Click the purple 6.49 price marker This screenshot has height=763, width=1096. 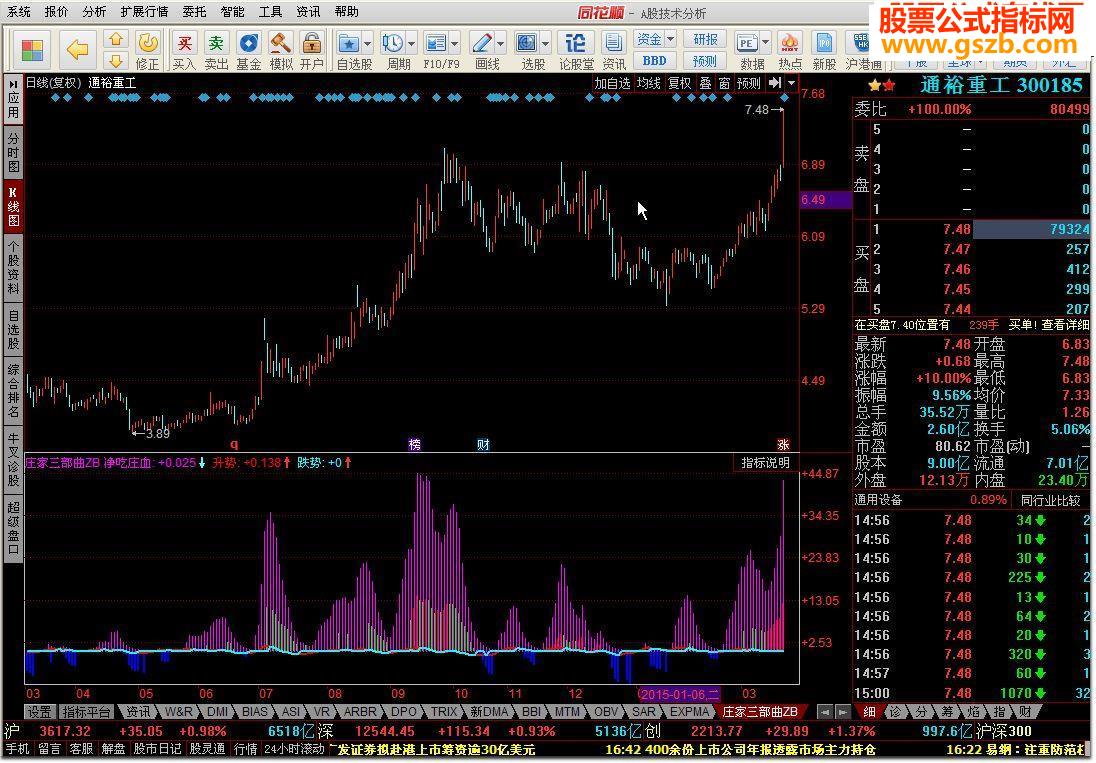click(x=826, y=201)
